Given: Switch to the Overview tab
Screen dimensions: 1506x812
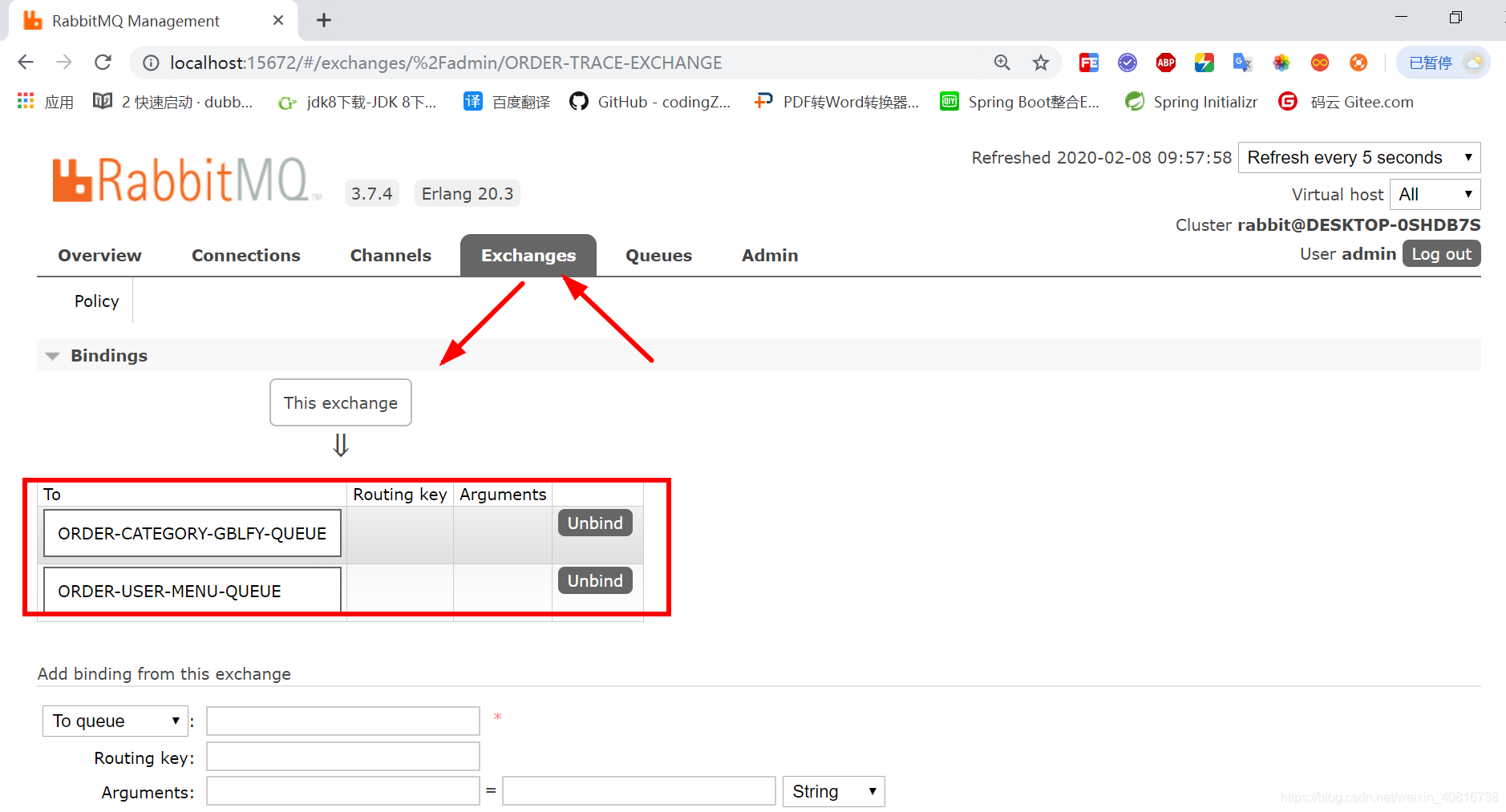Looking at the screenshot, I should click(99, 255).
